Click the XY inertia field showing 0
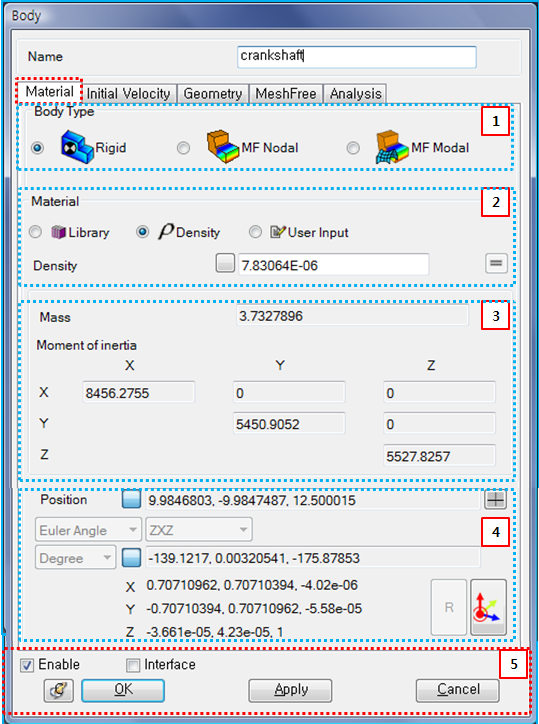539x724 pixels. tap(289, 392)
